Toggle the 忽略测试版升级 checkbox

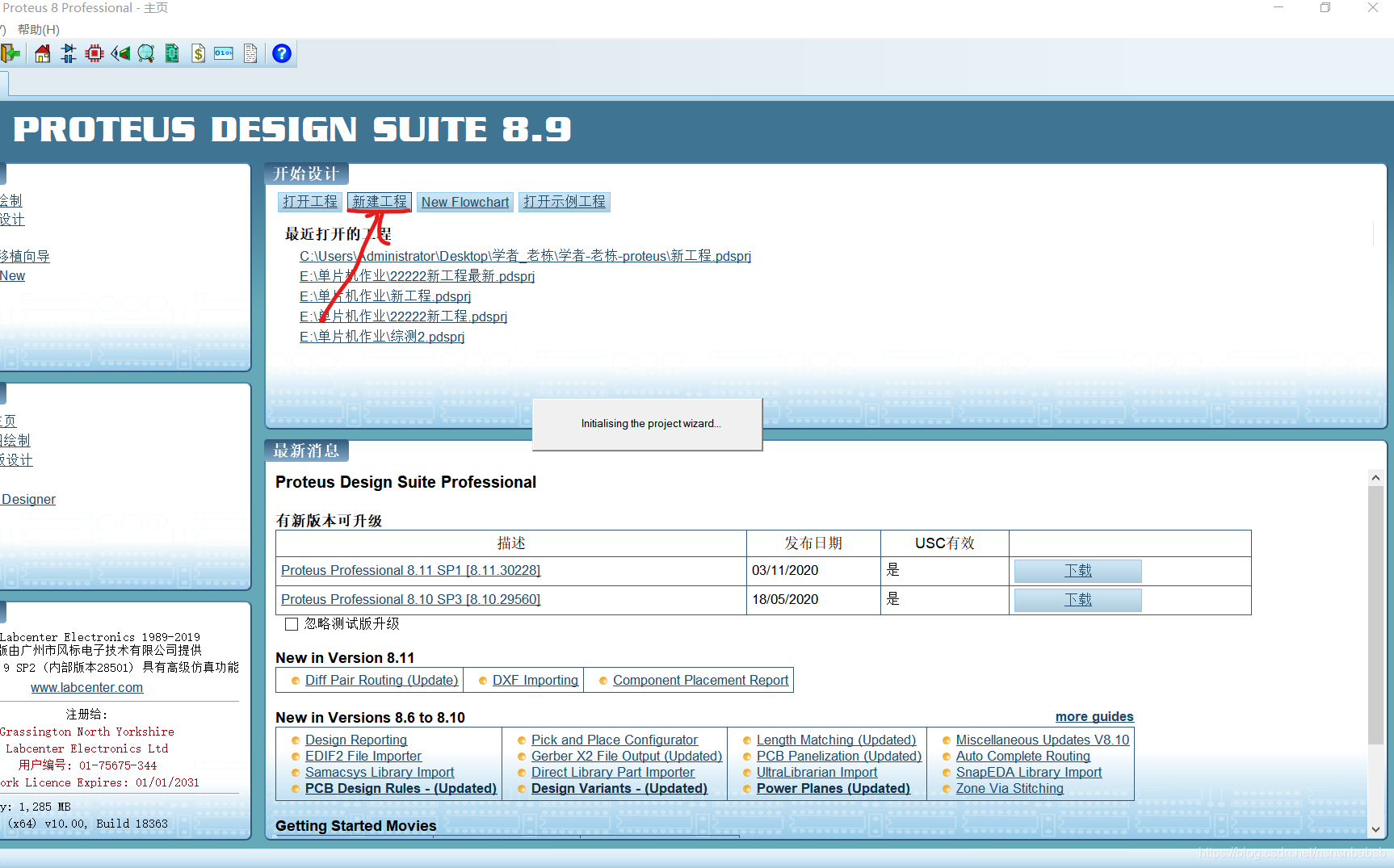coord(292,624)
